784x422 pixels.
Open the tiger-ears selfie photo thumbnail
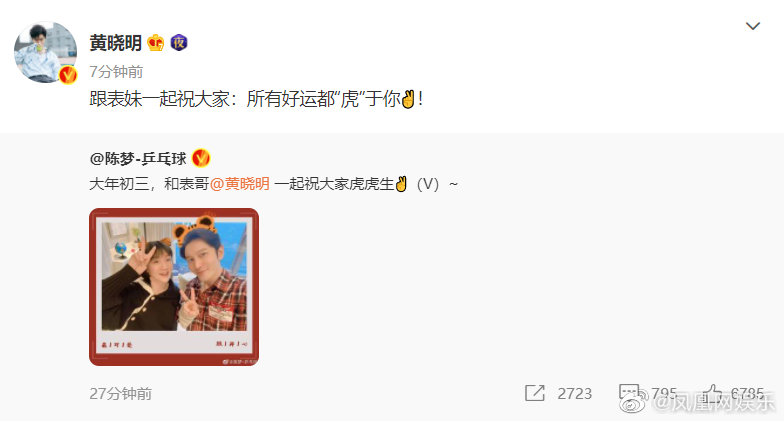point(174,287)
